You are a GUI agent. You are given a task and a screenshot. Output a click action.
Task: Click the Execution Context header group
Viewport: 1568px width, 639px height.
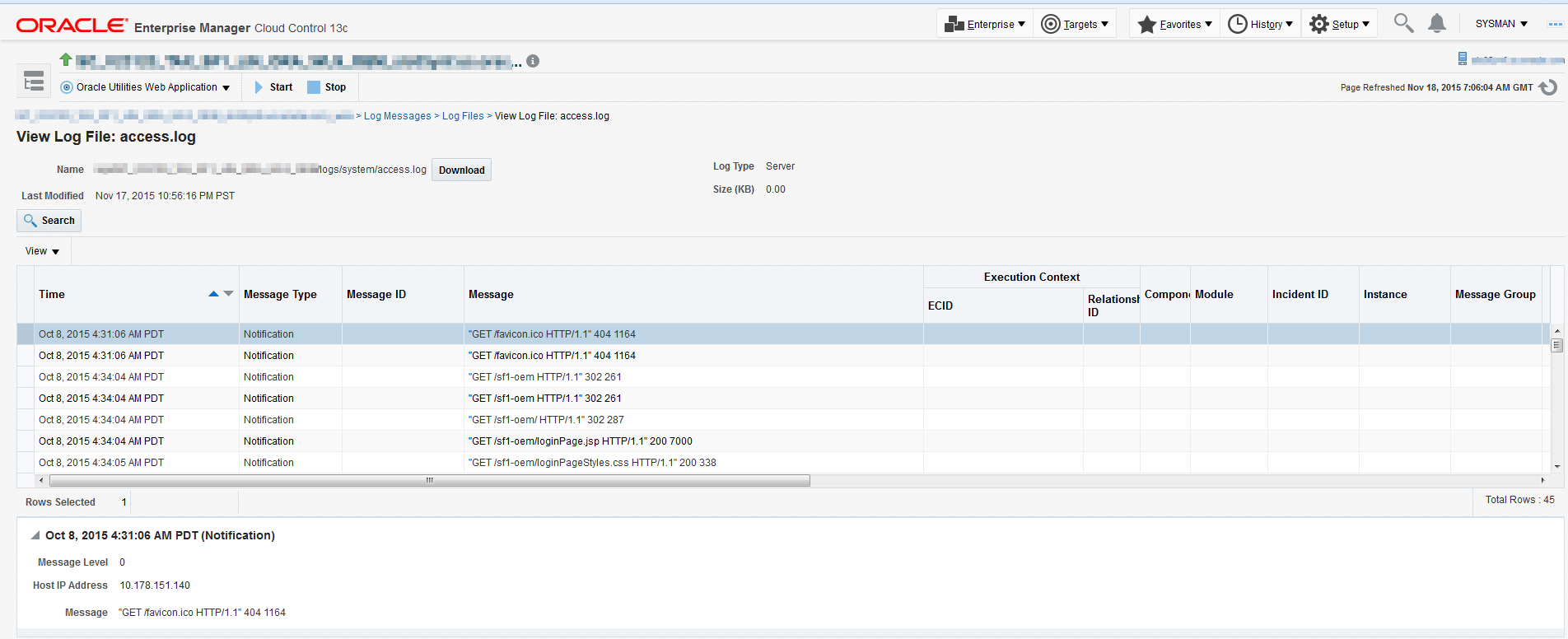(x=1031, y=278)
